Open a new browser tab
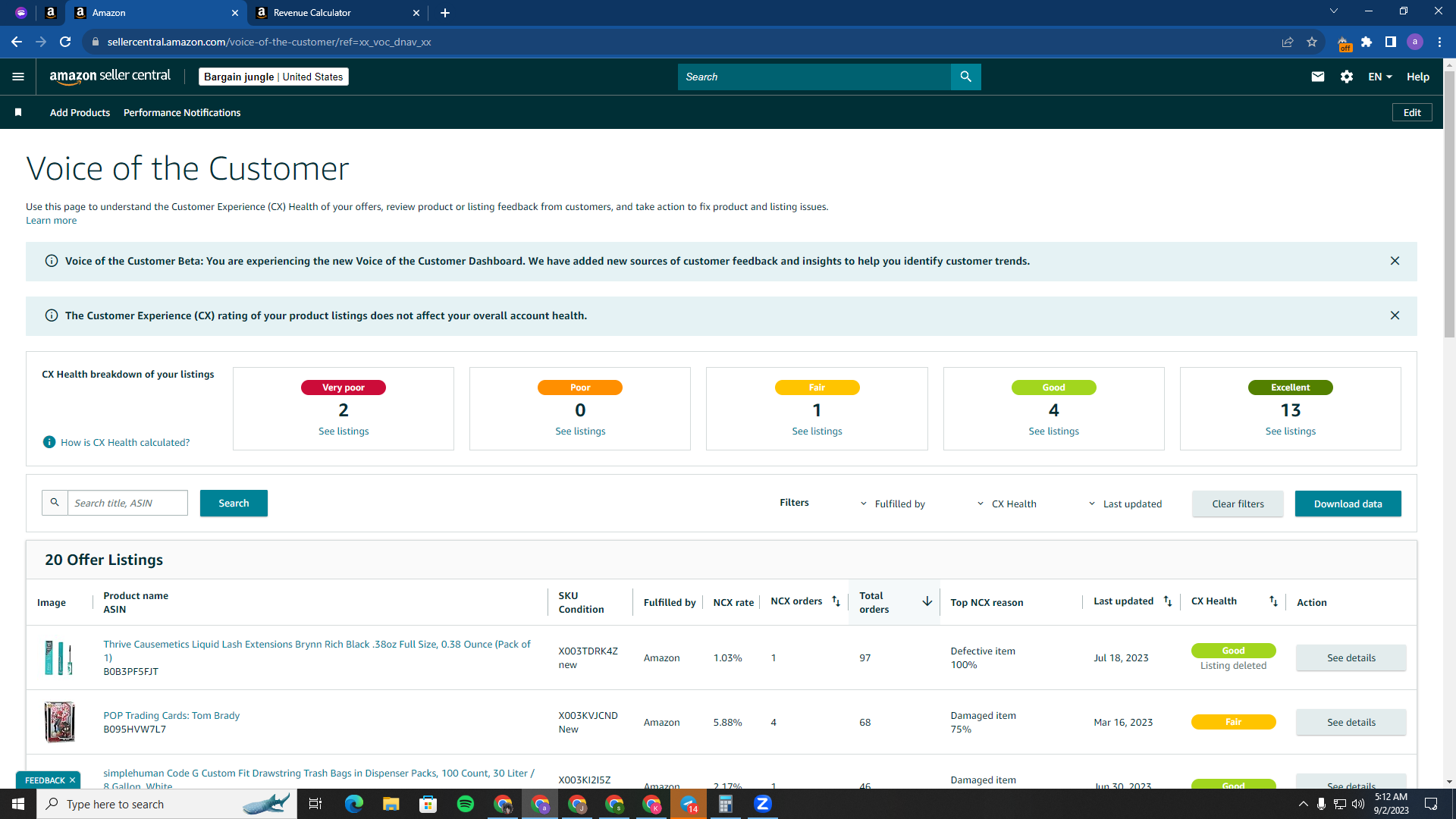The image size is (1456, 819). 445,13
